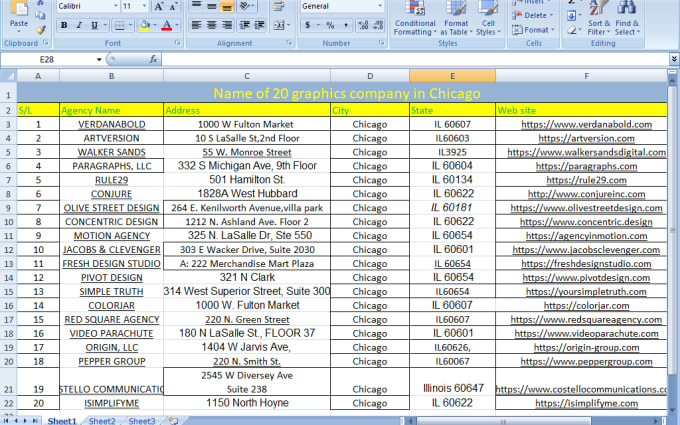The width and height of the screenshot is (680, 425).
Task: Open Cell Styles gallery
Action: 488,18
